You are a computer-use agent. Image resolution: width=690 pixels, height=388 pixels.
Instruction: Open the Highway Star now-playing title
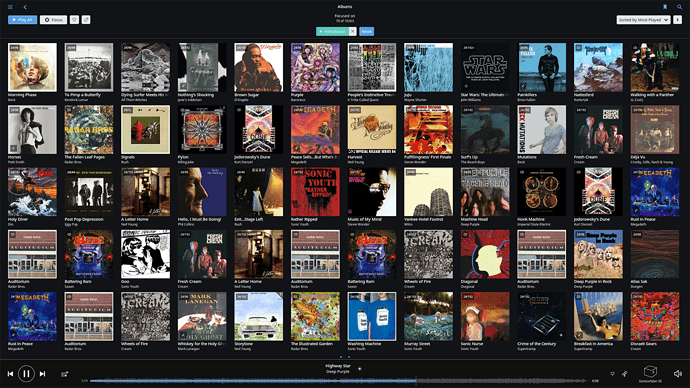(338, 366)
